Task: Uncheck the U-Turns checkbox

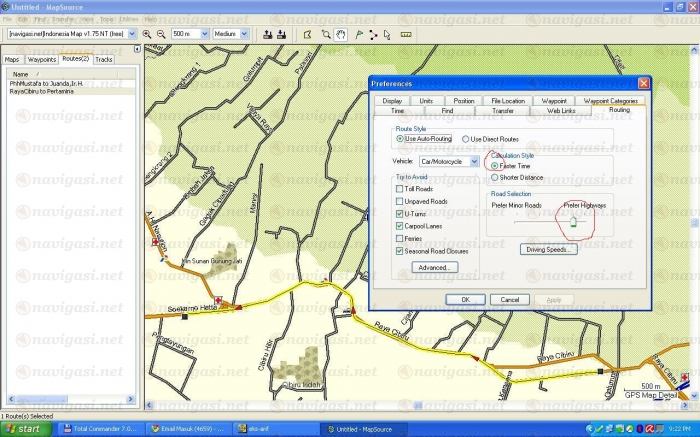Action: [x=400, y=214]
